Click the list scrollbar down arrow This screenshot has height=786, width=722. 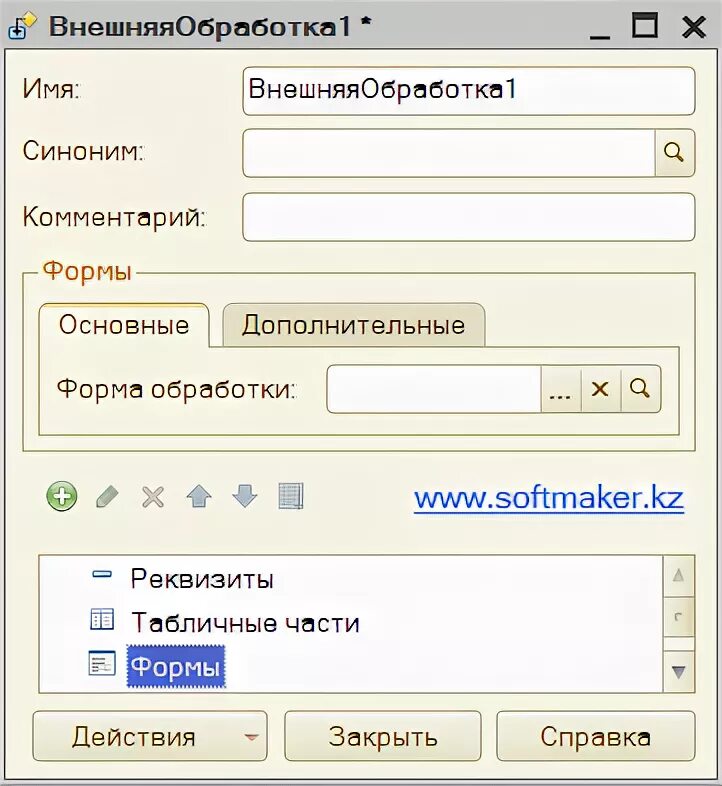679,672
